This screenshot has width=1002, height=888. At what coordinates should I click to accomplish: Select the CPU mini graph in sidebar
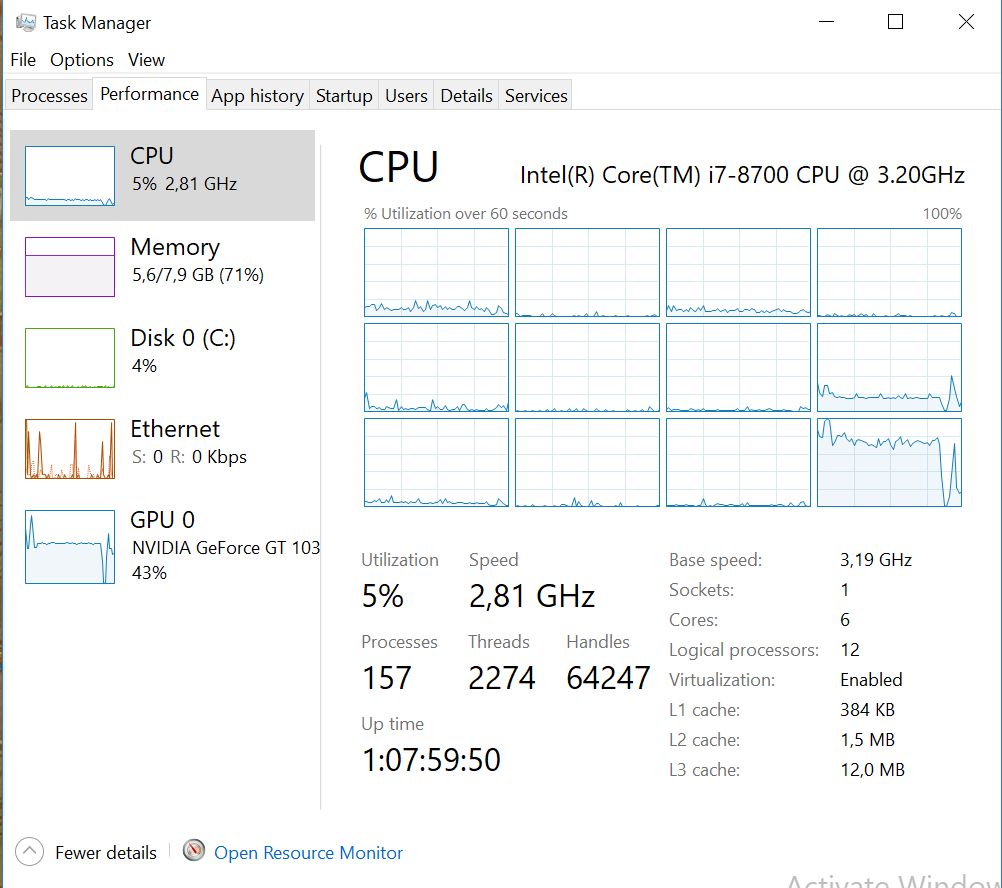click(70, 176)
